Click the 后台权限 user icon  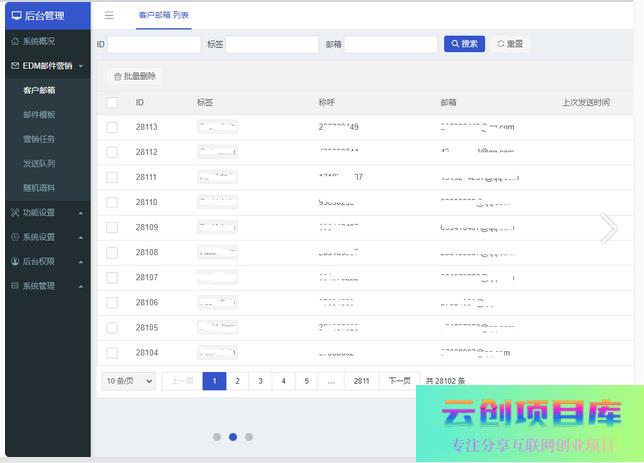pyautogui.click(x=15, y=261)
